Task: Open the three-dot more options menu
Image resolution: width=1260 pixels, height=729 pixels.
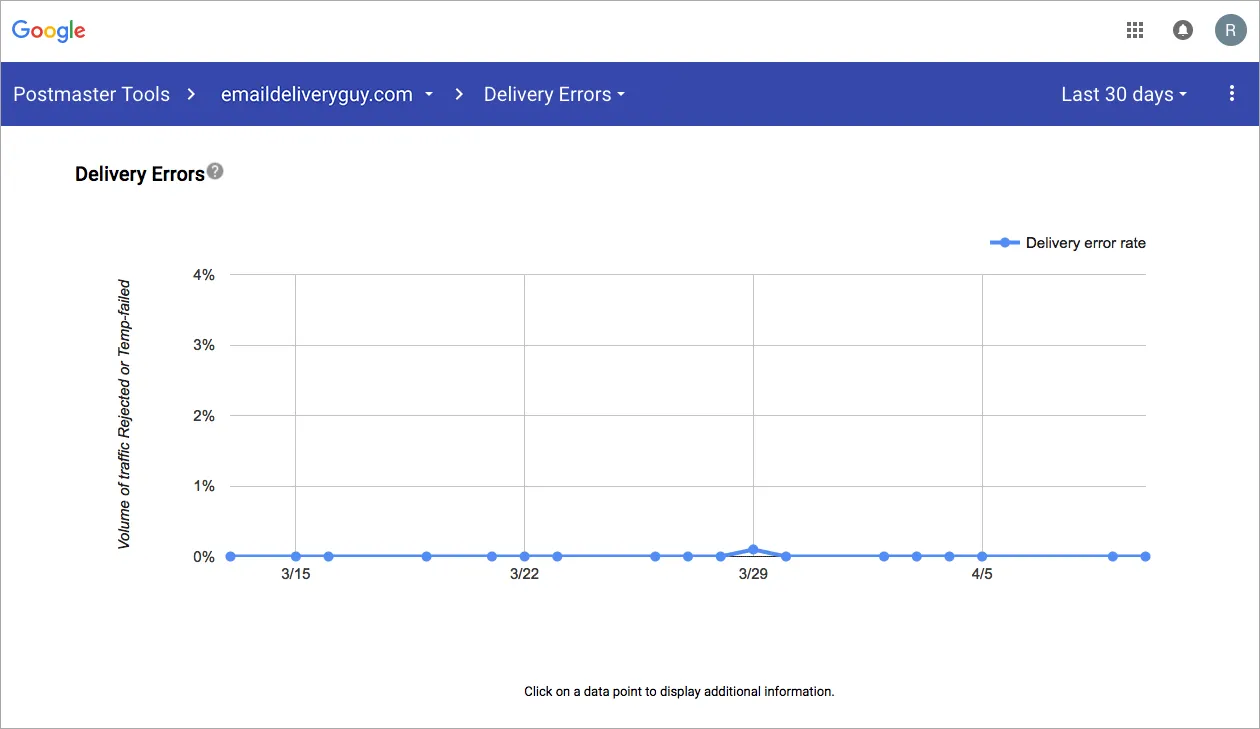Action: click(1232, 94)
